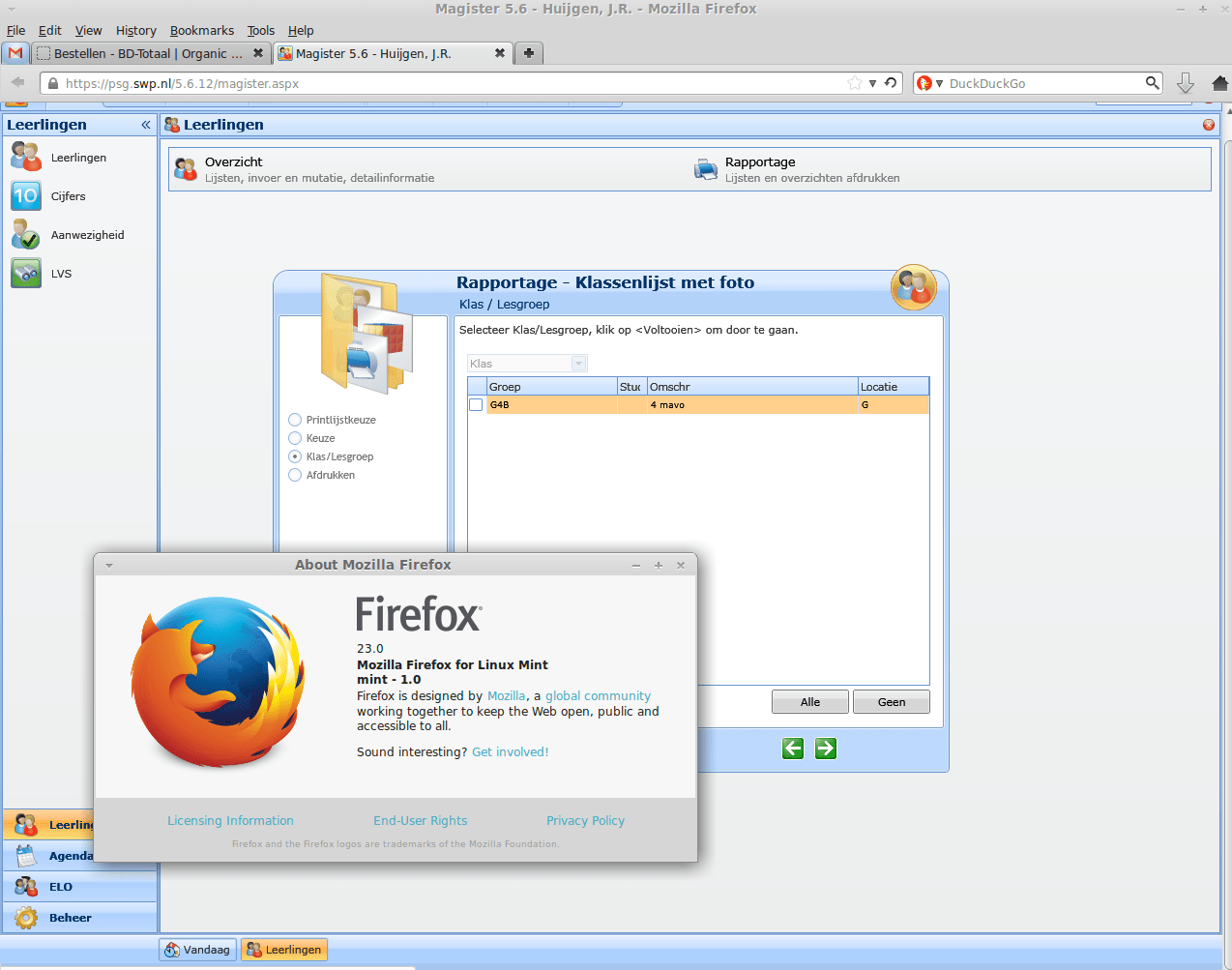1232x970 pixels.
Task: Open the Downloads arrow in the toolbar
Action: pyautogui.click(x=1186, y=83)
